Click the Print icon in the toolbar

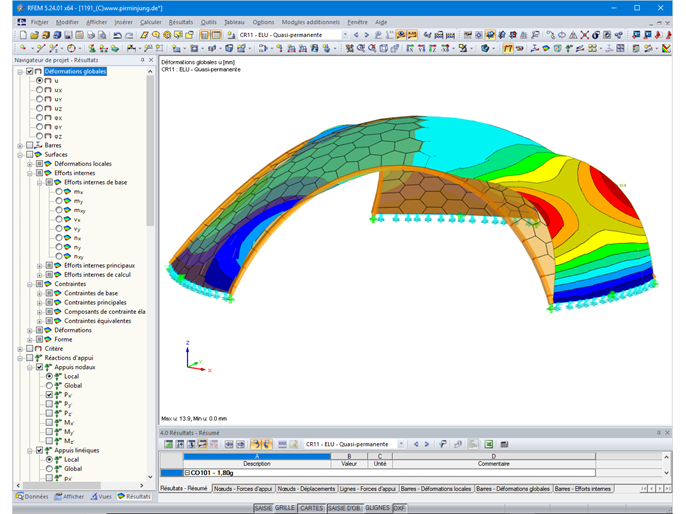91,35
